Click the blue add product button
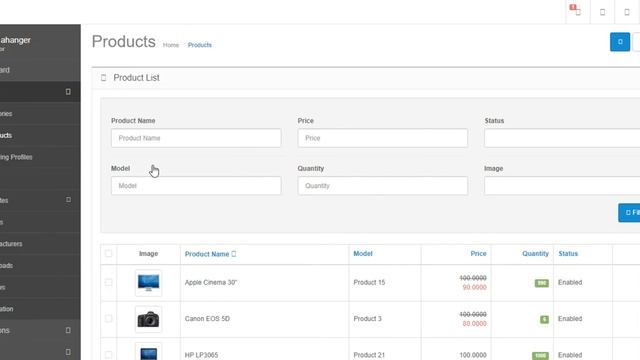Image resolution: width=640 pixels, height=360 pixels. (620, 42)
